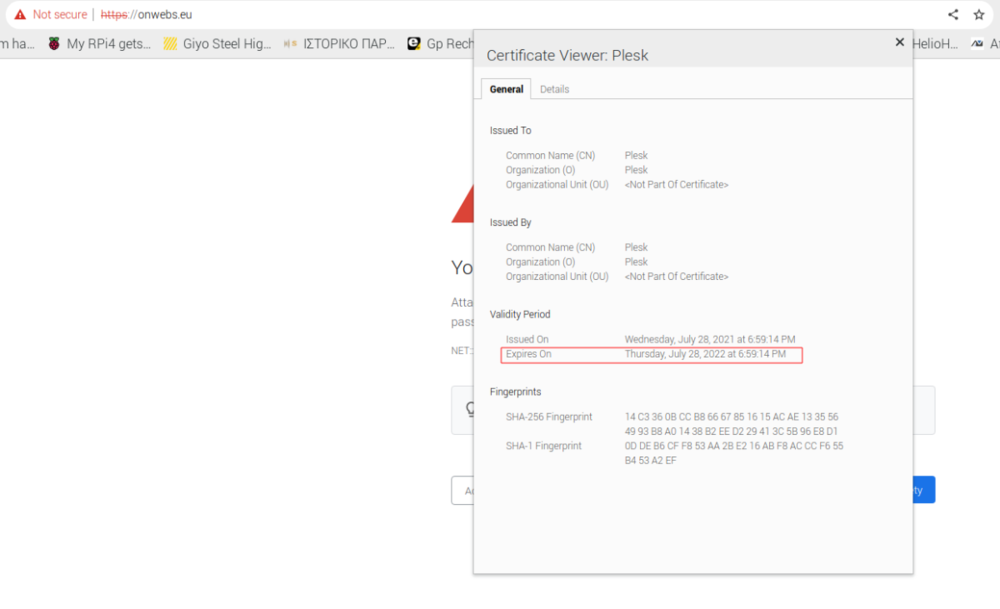Click the Expires On date value
Image resolution: width=1000 pixels, height=609 pixels.
point(705,354)
